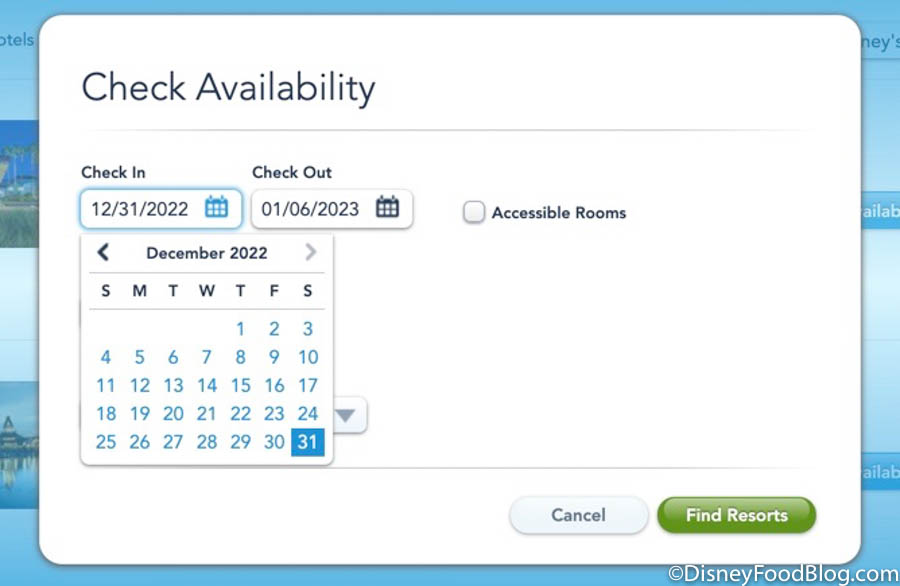900x586 pixels.
Task: Enable the Accessible Rooms checkbox
Action: click(474, 212)
